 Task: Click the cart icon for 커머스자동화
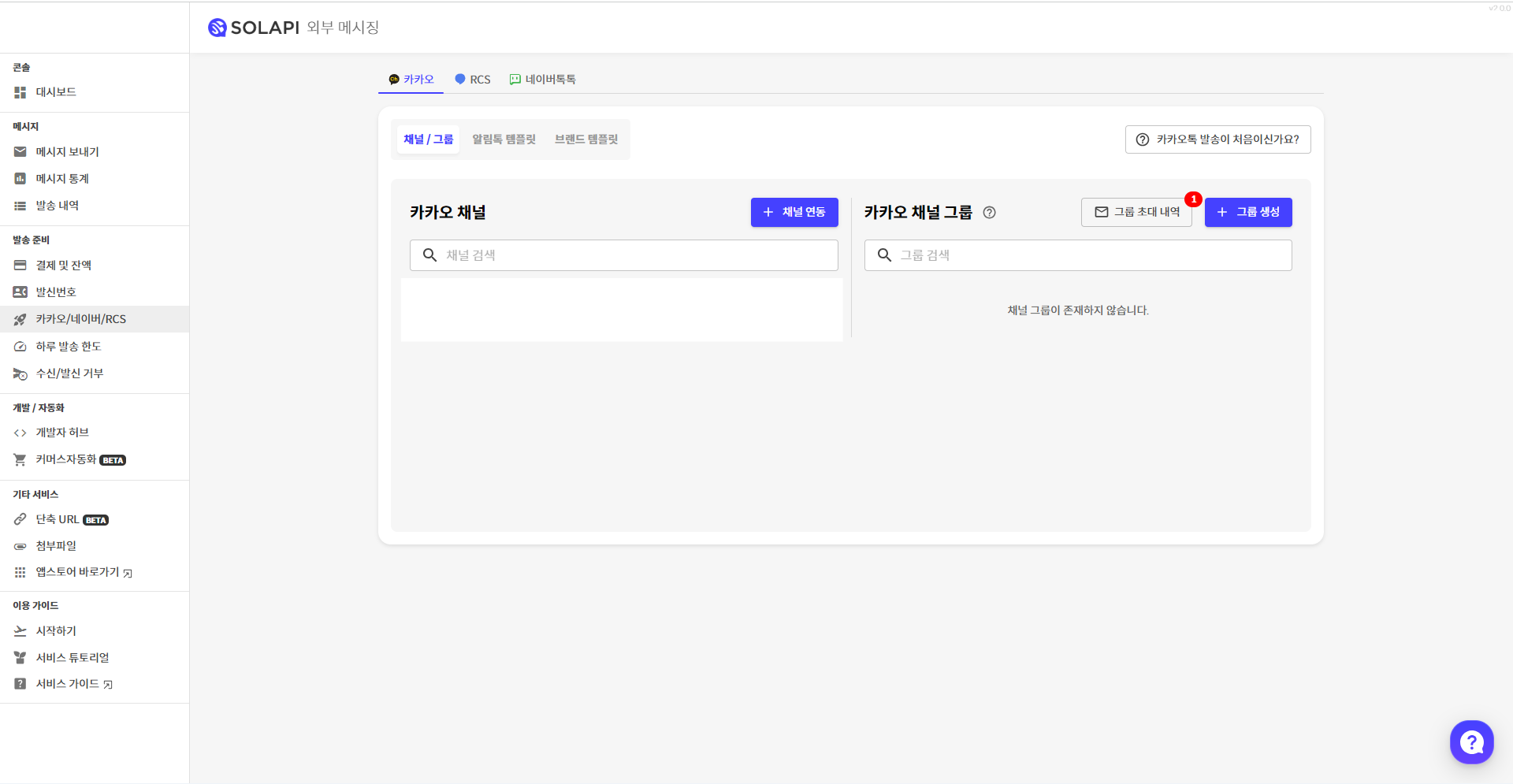(20, 459)
